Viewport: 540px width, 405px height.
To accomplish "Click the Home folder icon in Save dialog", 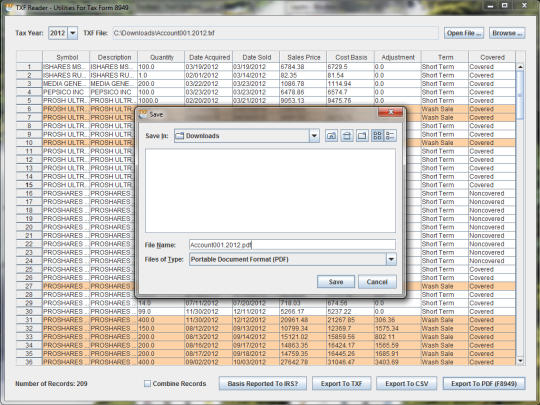I will click(x=347, y=136).
